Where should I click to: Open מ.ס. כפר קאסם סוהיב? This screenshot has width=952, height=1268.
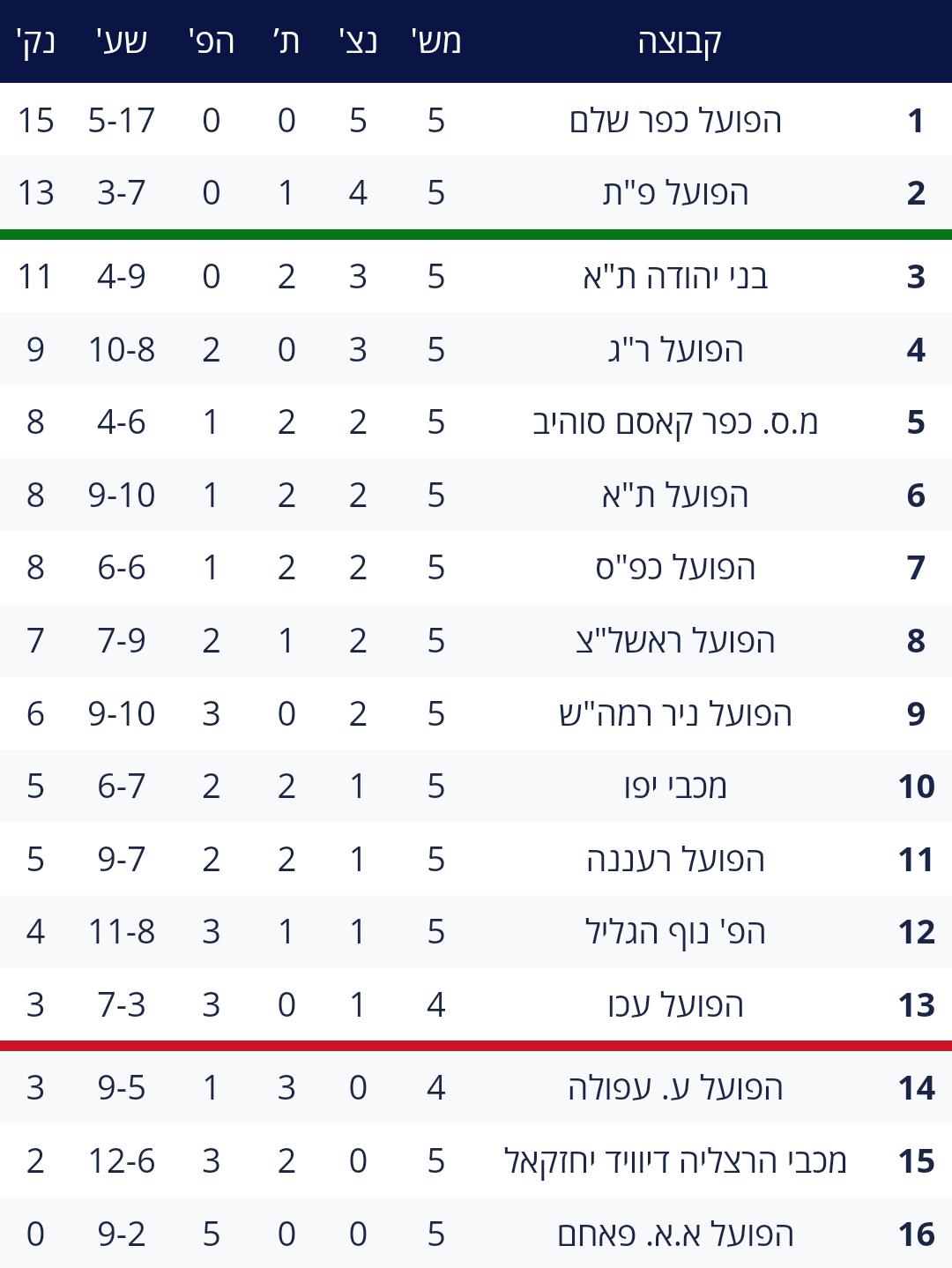(675, 422)
